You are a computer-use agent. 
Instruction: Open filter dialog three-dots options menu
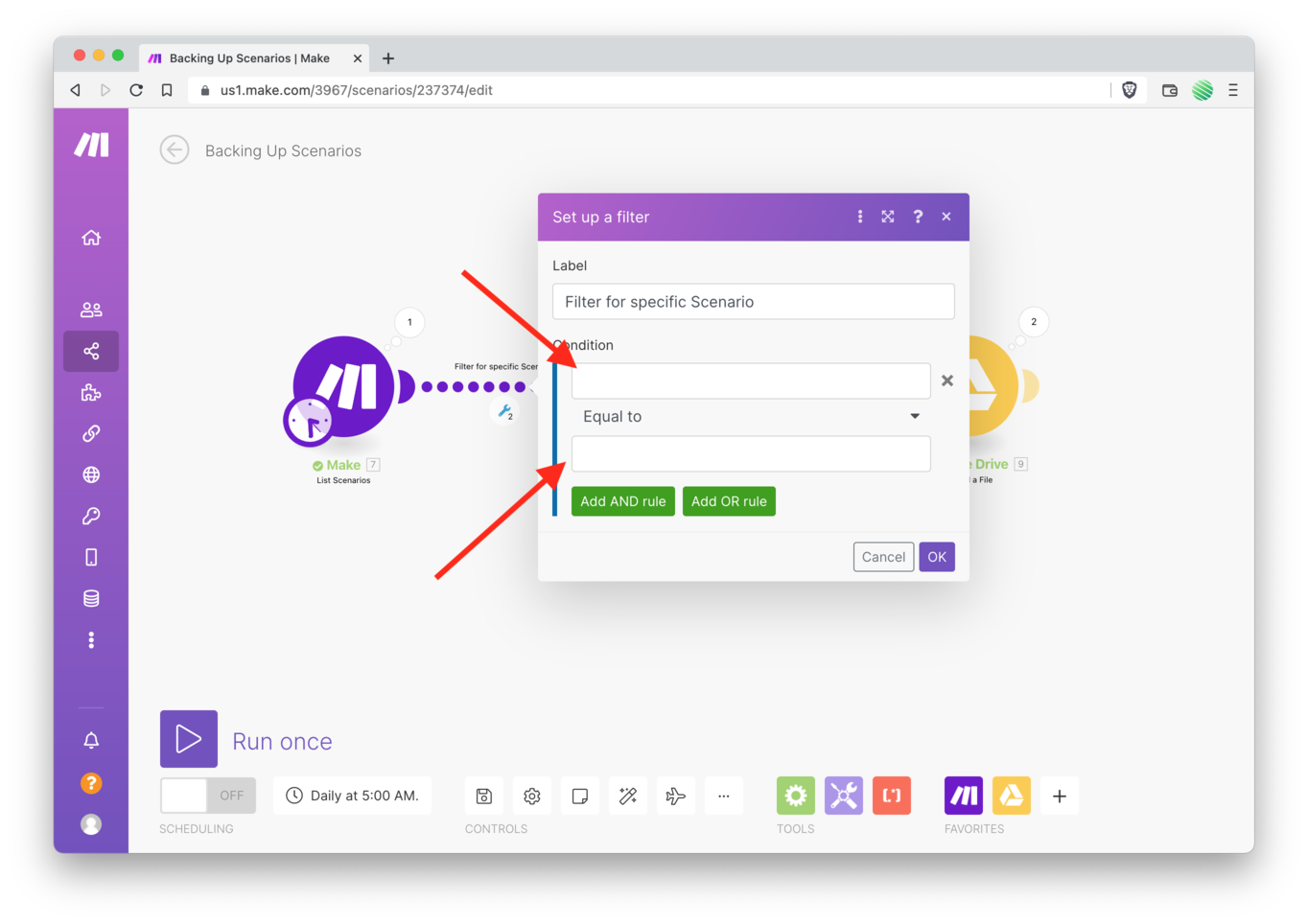[860, 217]
